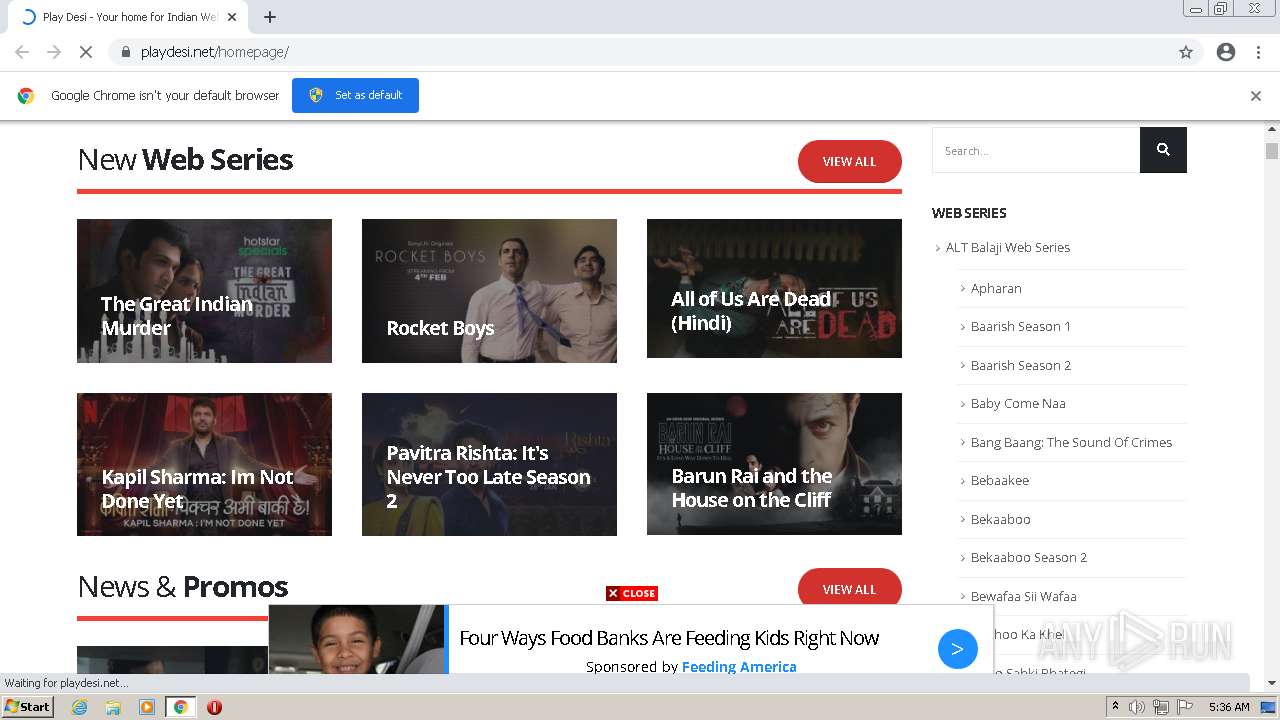The height and width of the screenshot is (720, 1280).
Task: Expand ALT Balaji Web Series category
Action: click(x=1008, y=247)
